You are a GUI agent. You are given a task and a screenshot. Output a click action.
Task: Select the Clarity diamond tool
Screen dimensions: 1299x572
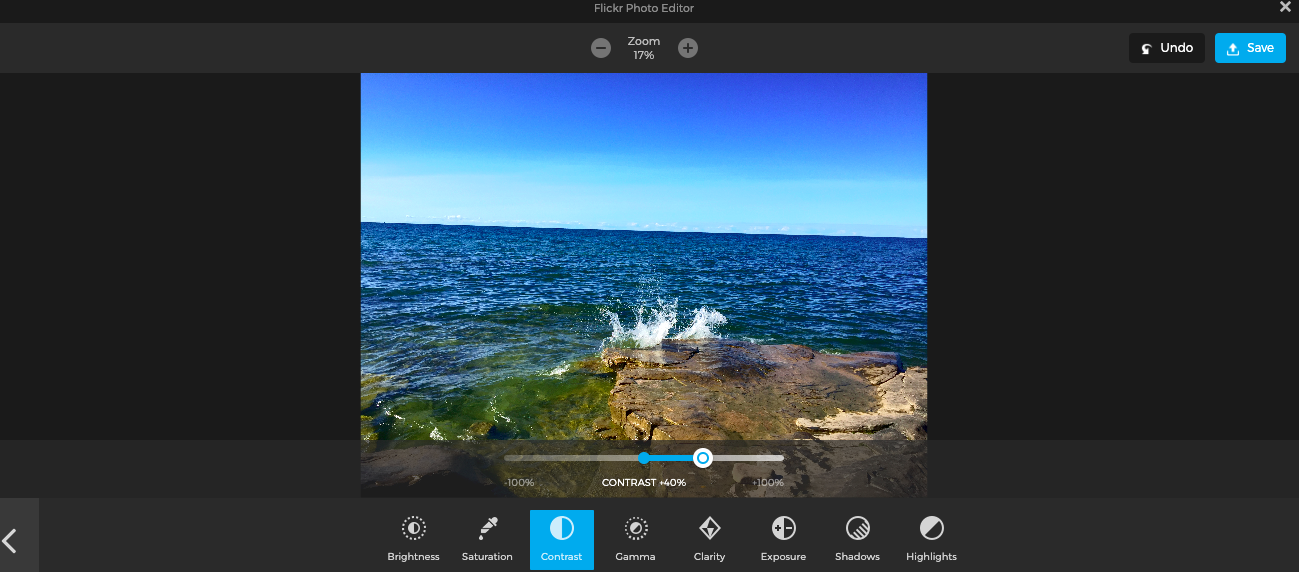[709, 539]
